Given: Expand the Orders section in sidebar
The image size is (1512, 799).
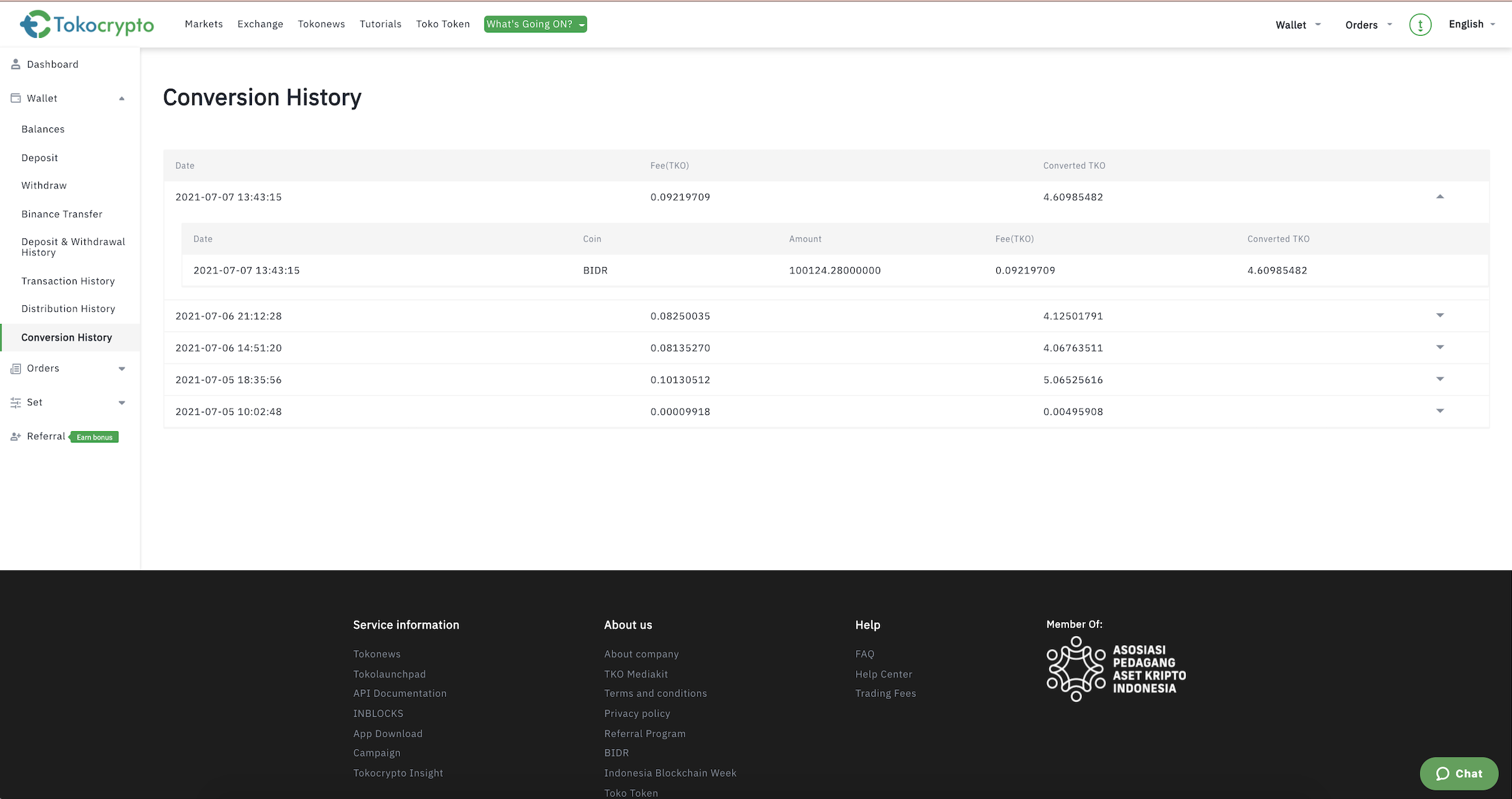Looking at the screenshot, I should point(121,369).
